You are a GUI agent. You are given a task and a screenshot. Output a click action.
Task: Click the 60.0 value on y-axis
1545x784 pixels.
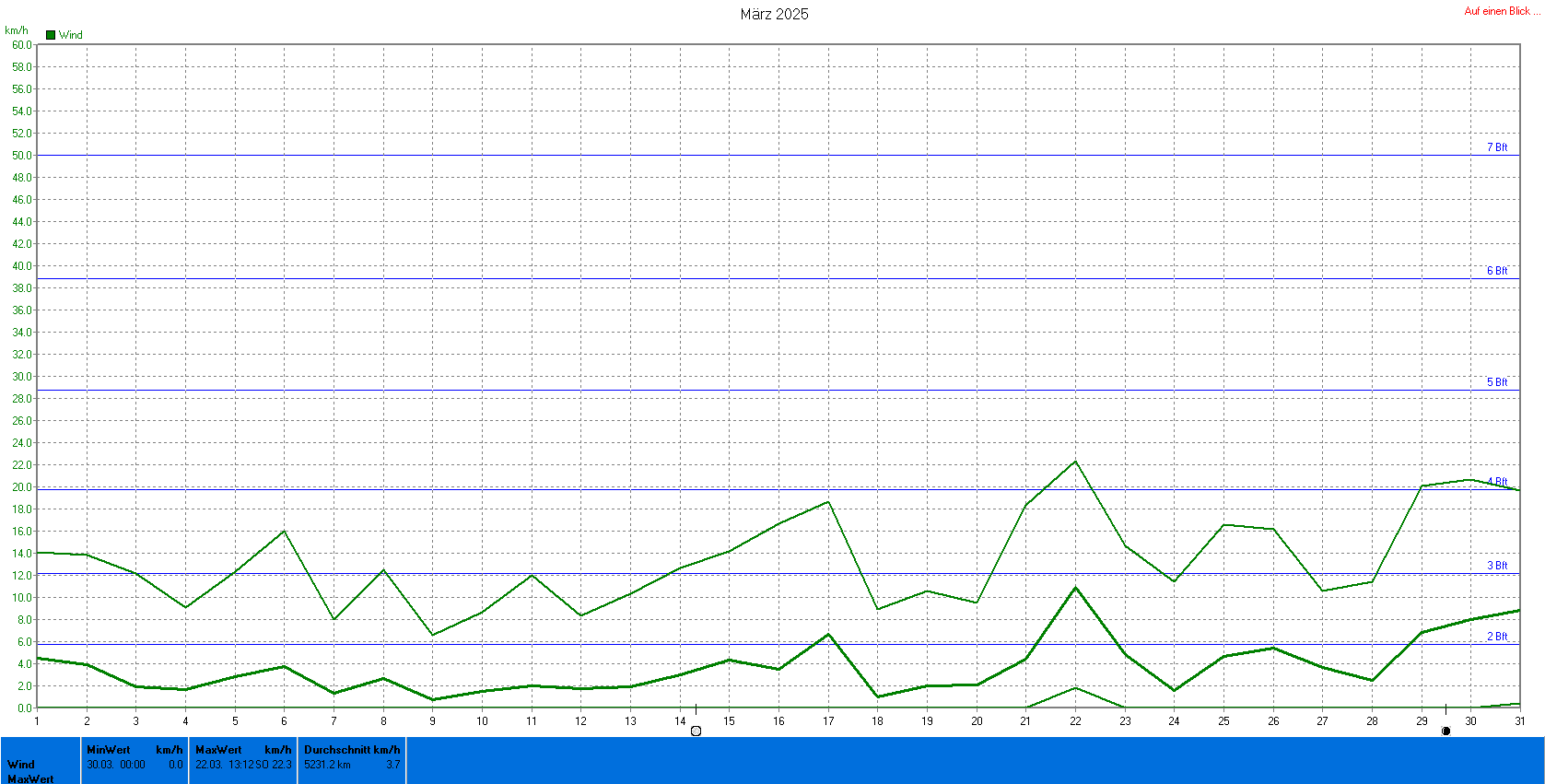tap(21, 45)
